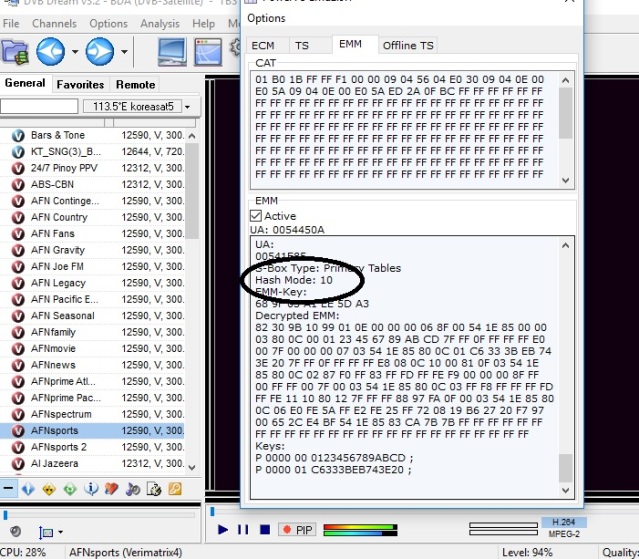Screen dimensions: 639x559
Task: Click the minus collapse icon below channel list
Action: tap(8, 489)
